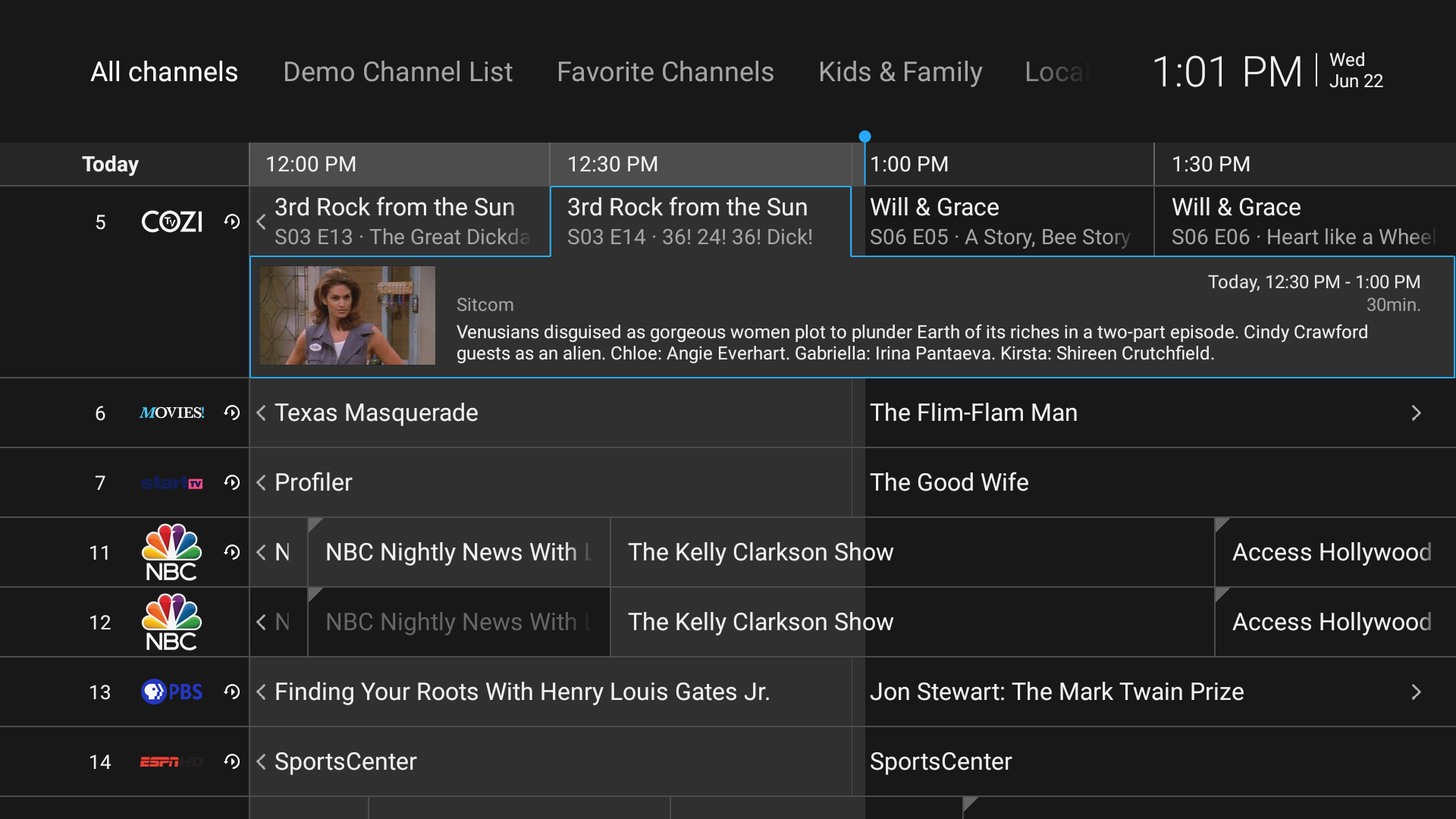Click the PBS channel logo
Image resolution: width=1456 pixels, height=819 pixels.
click(171, 692)
